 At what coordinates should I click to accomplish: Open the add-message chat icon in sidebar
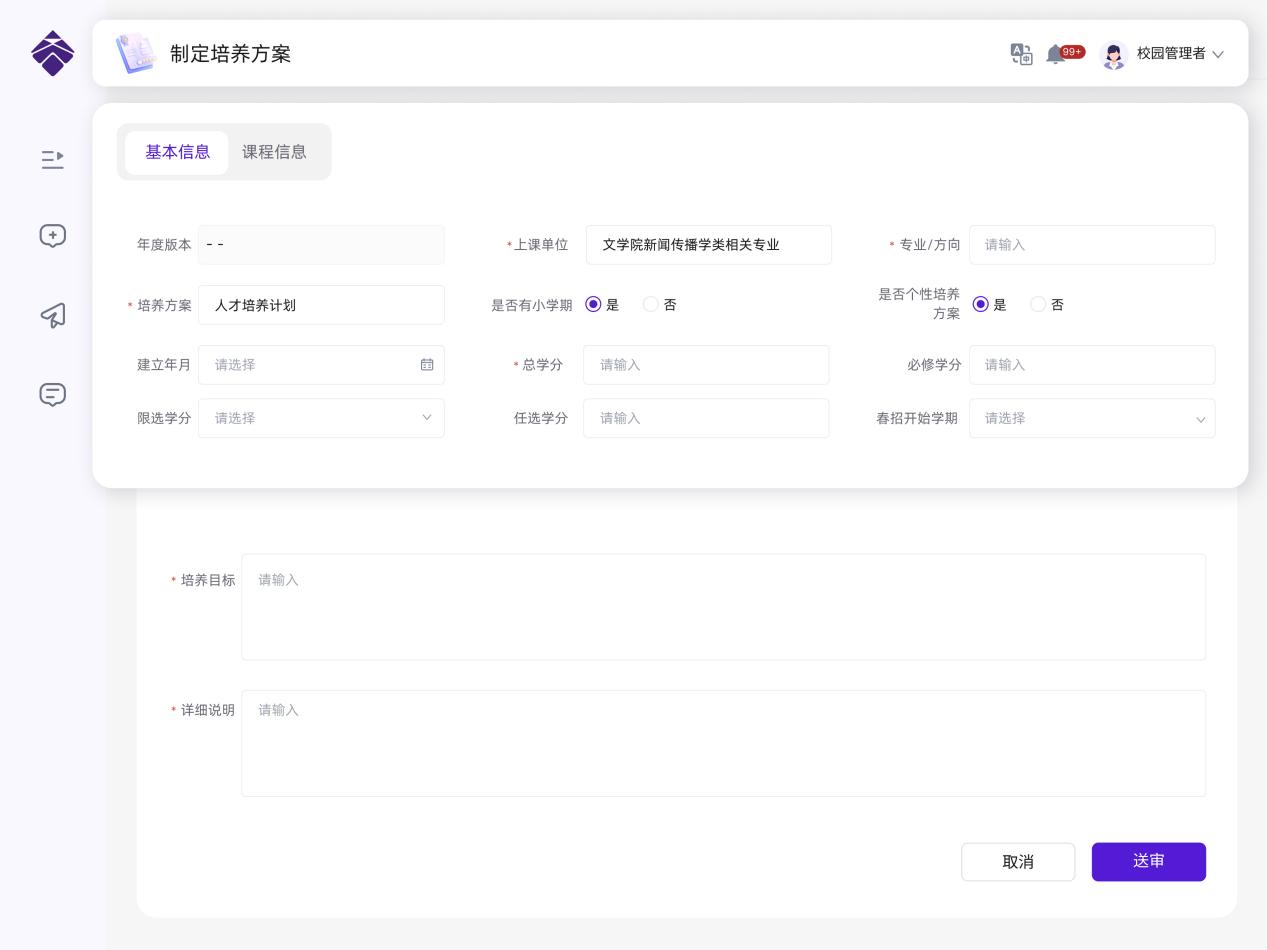click(52, 236)
